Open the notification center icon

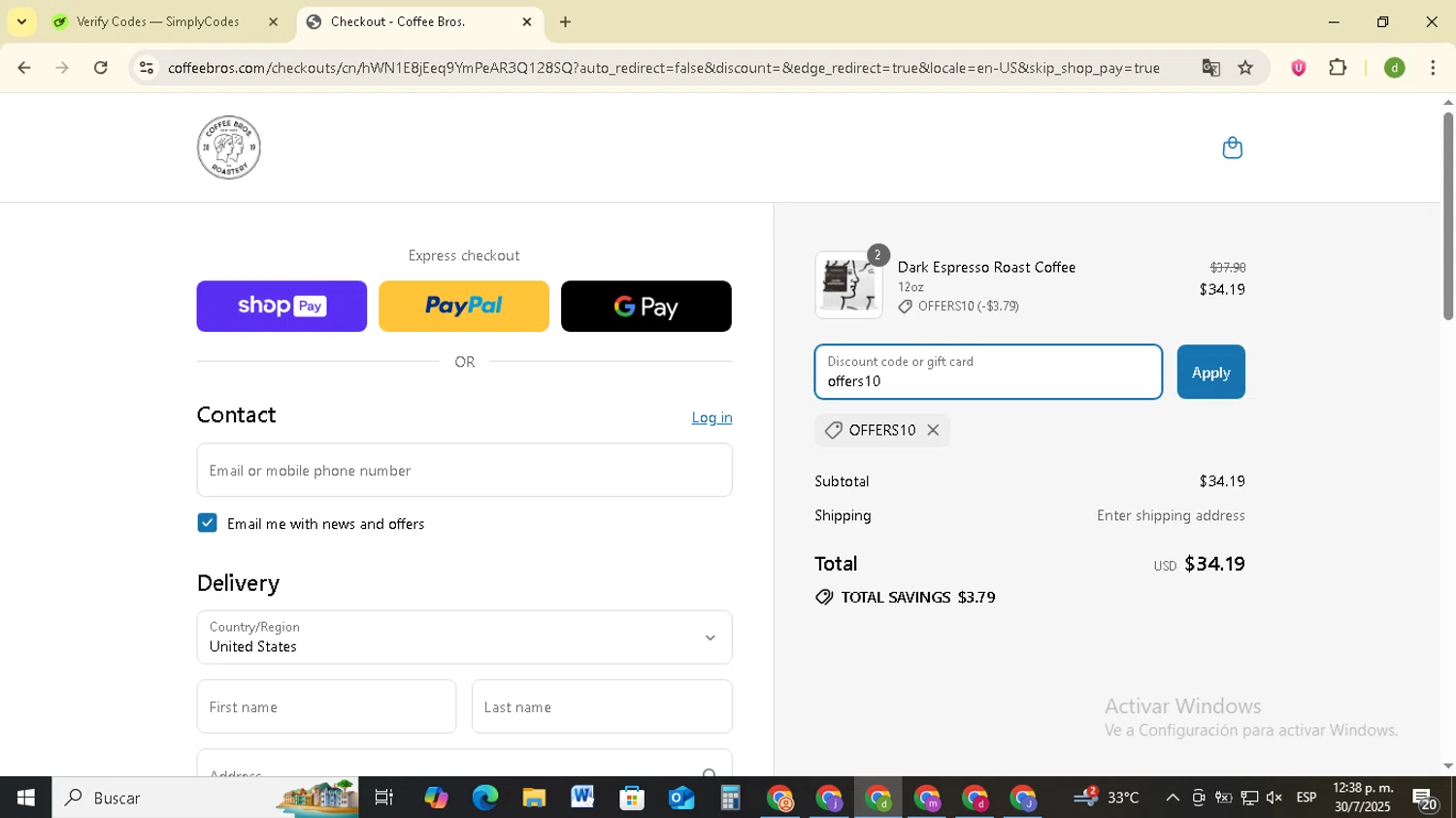pyautogui.click(x=1425, y=798)
